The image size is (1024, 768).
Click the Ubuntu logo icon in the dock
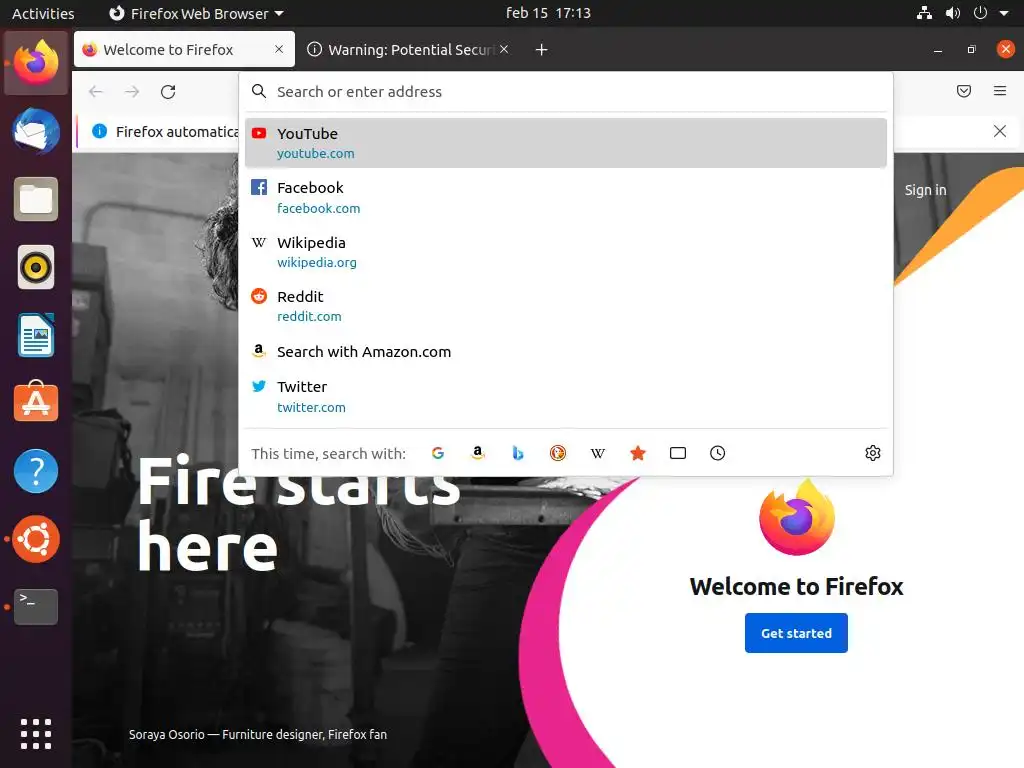tap(36, 539)
